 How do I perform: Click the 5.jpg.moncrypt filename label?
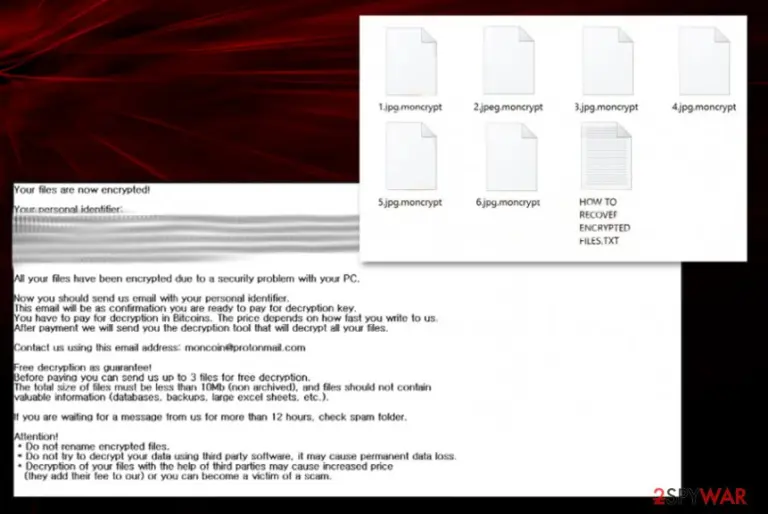tap(410, 202)
